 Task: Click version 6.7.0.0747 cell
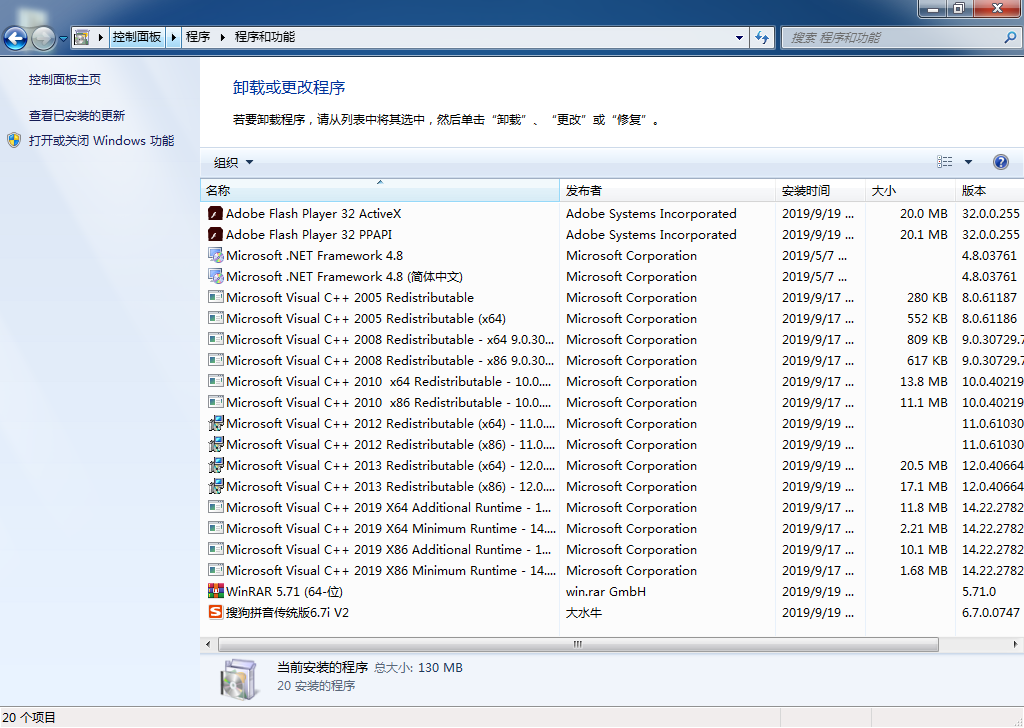click(x=991, y=612)
